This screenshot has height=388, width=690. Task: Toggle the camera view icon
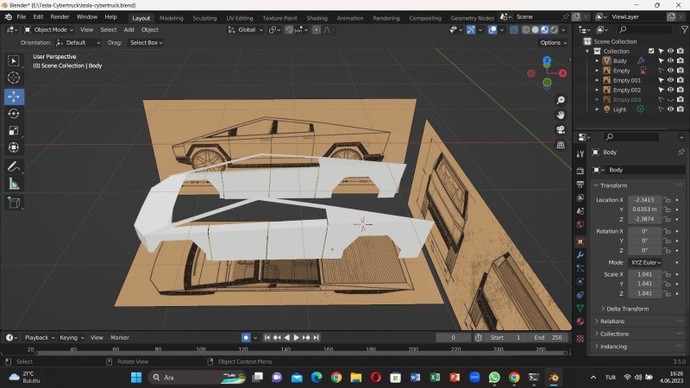point(560,130)
